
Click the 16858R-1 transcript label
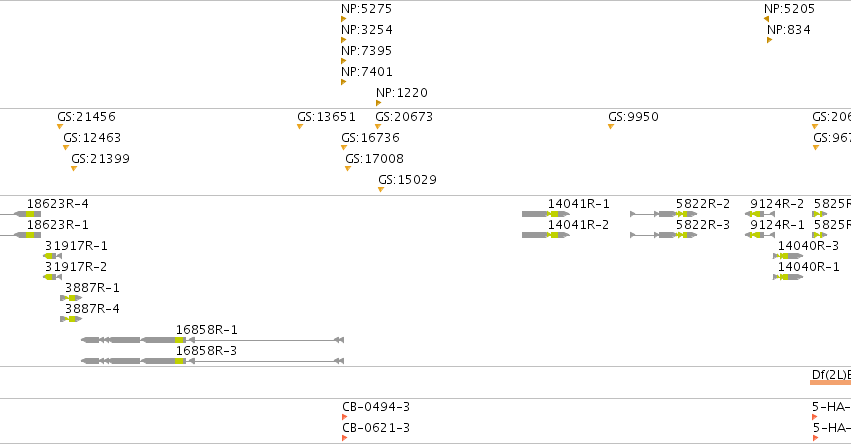(x=206, y=330)
